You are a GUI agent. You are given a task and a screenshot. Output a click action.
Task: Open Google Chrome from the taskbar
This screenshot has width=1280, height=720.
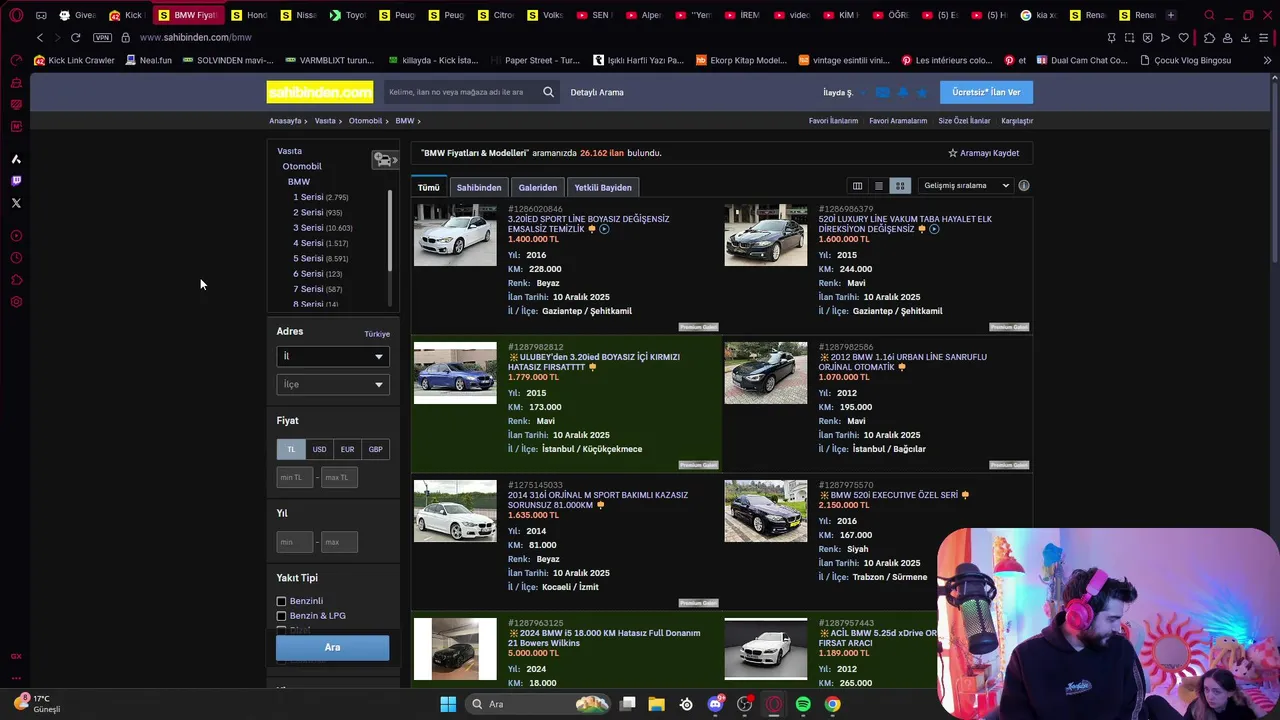832,704
